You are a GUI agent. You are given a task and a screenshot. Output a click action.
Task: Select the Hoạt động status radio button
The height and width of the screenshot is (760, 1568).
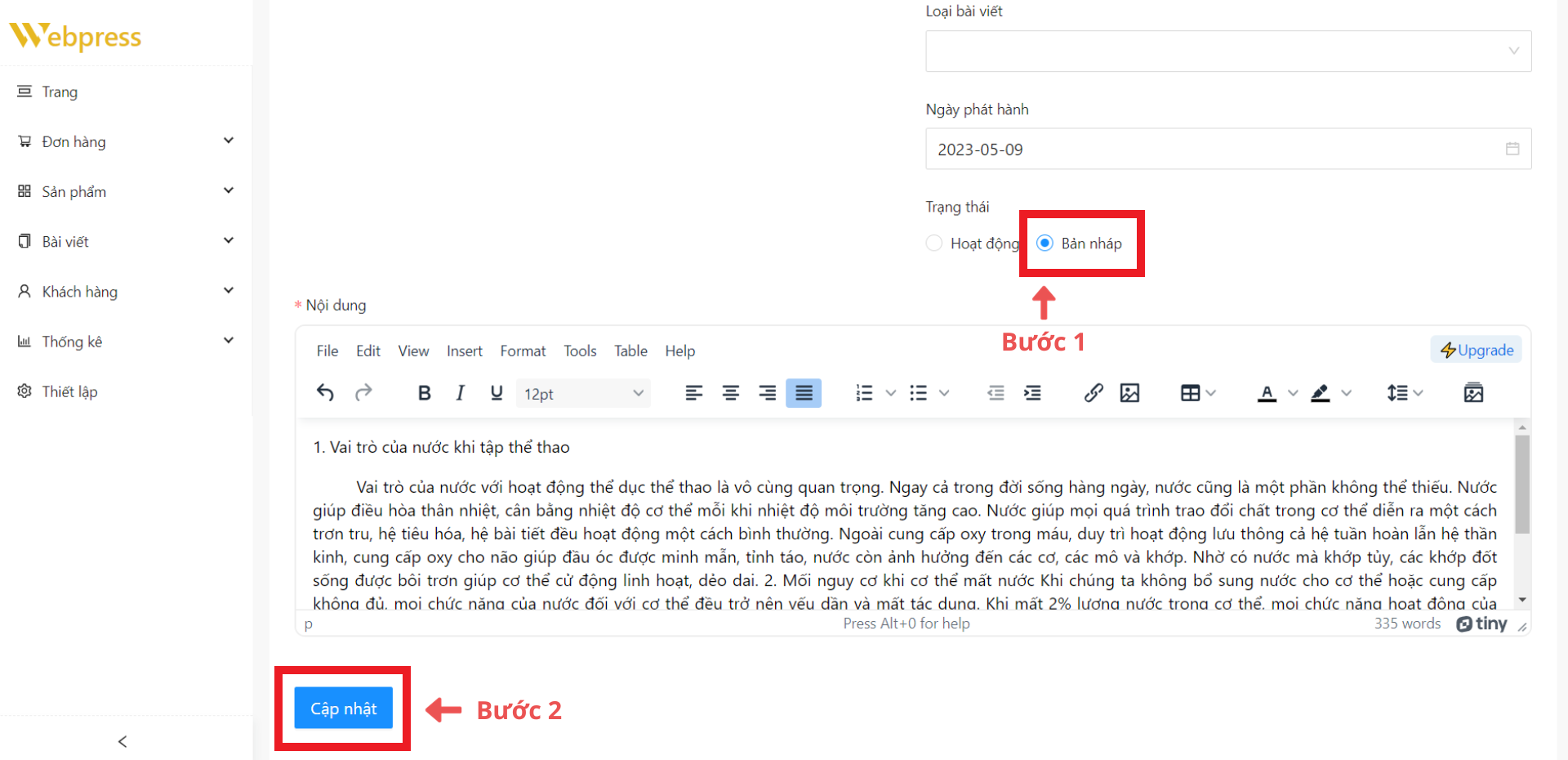click(934, 244)
